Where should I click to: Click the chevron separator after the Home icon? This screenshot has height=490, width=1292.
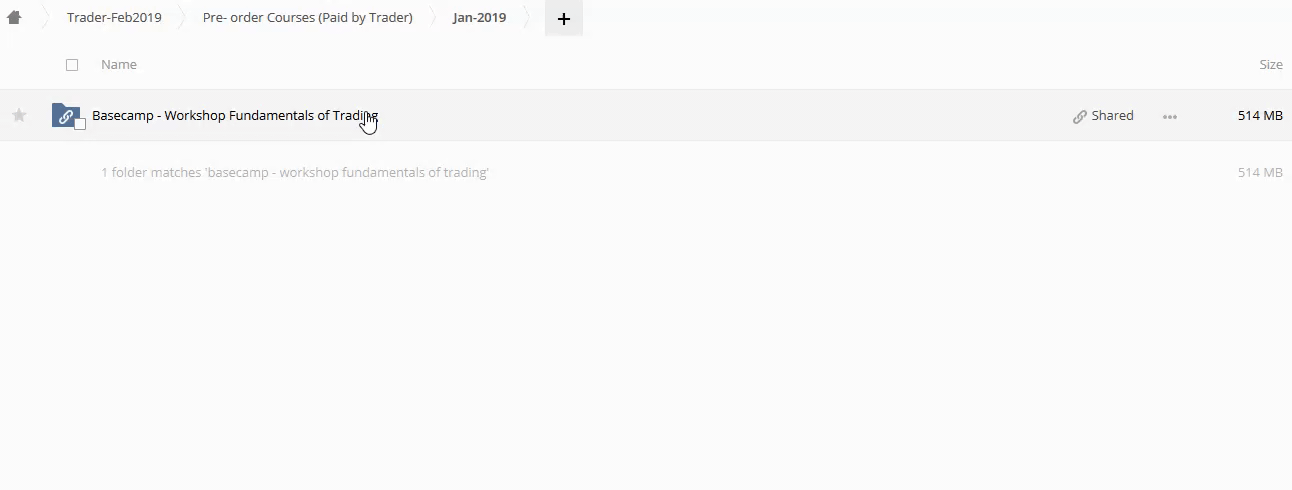point(43,18)
